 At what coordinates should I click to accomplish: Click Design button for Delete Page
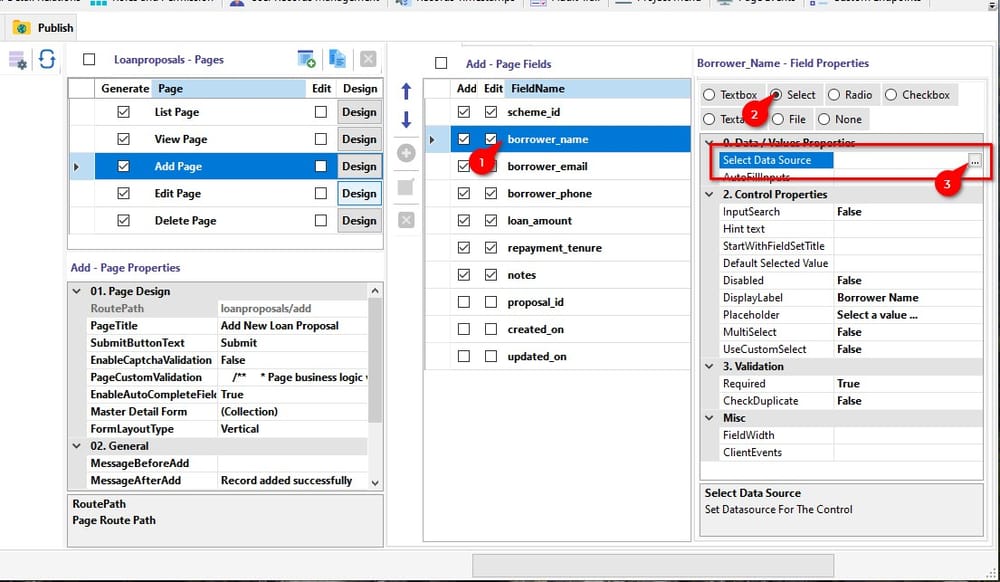[x=357, y=220]
